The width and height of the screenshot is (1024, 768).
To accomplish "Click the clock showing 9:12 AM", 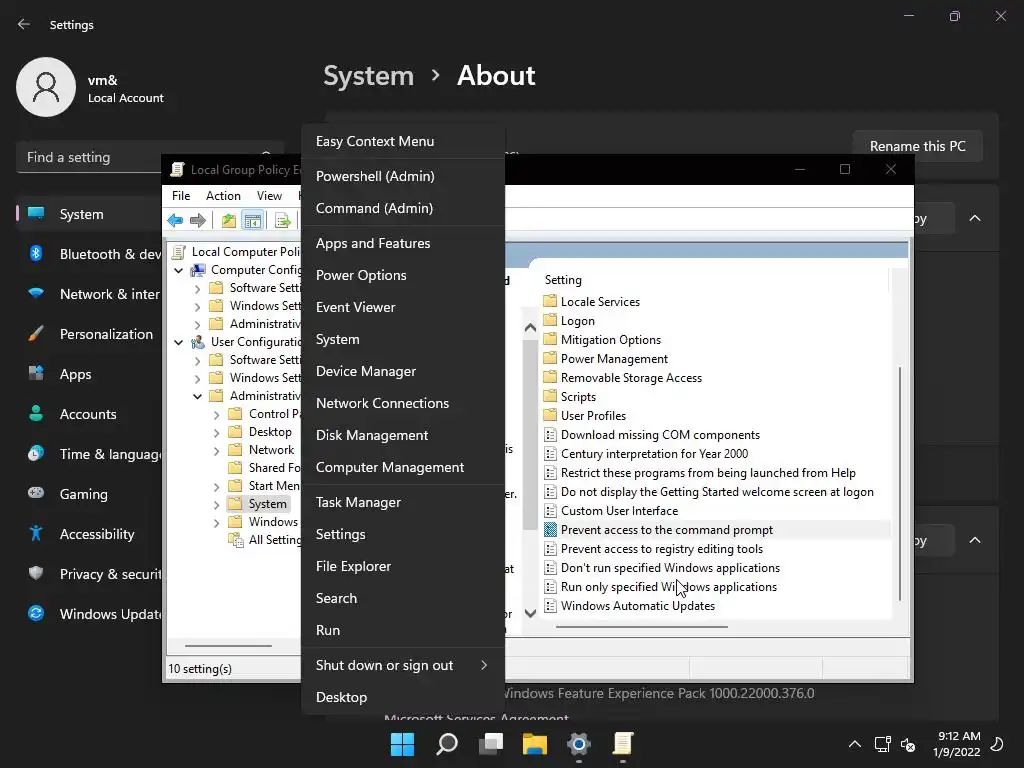I will click(x=959, y=736).
